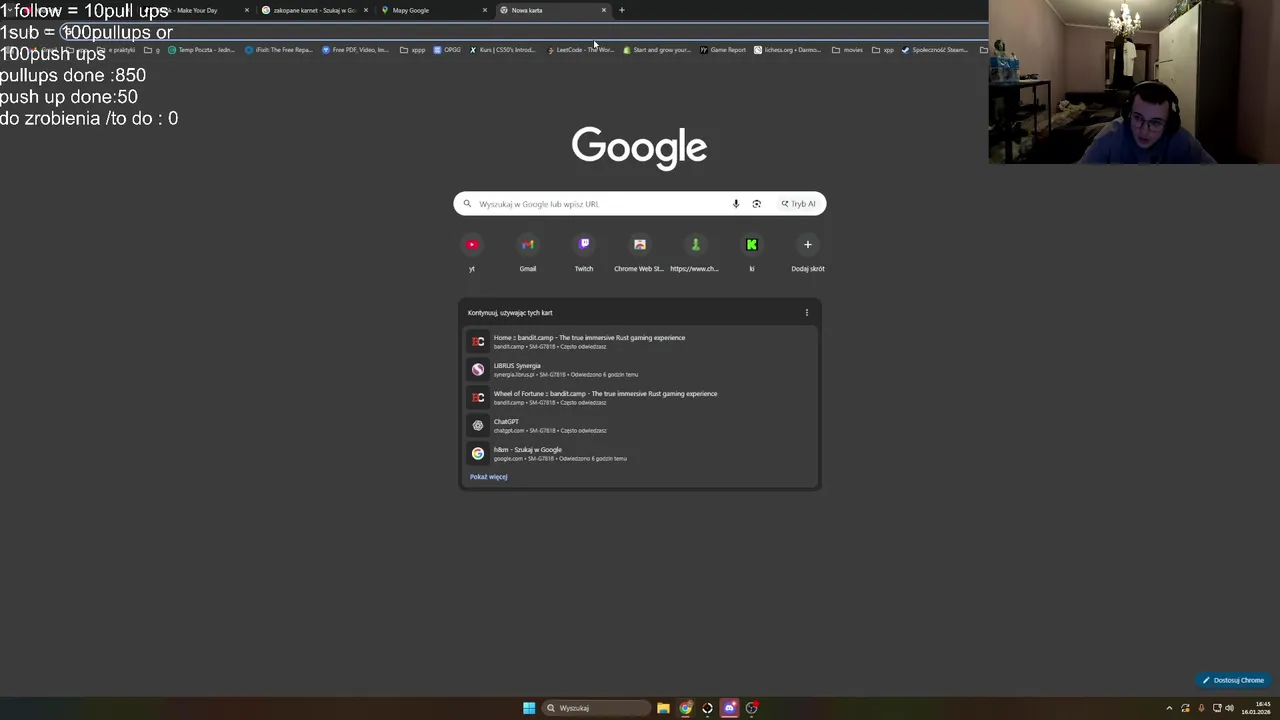Open the 'h&m - Szukaj w Google' entry
Viewport: 1280px width, 720px height.
[640, 454]
